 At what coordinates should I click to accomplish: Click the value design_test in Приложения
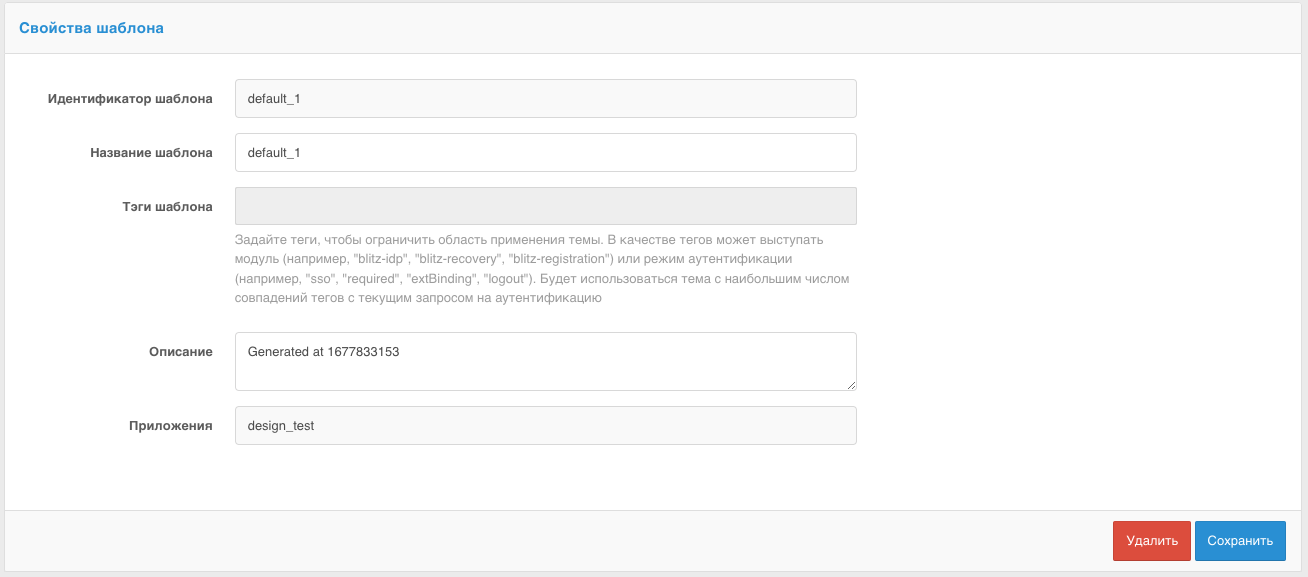[x=281, y=425]
